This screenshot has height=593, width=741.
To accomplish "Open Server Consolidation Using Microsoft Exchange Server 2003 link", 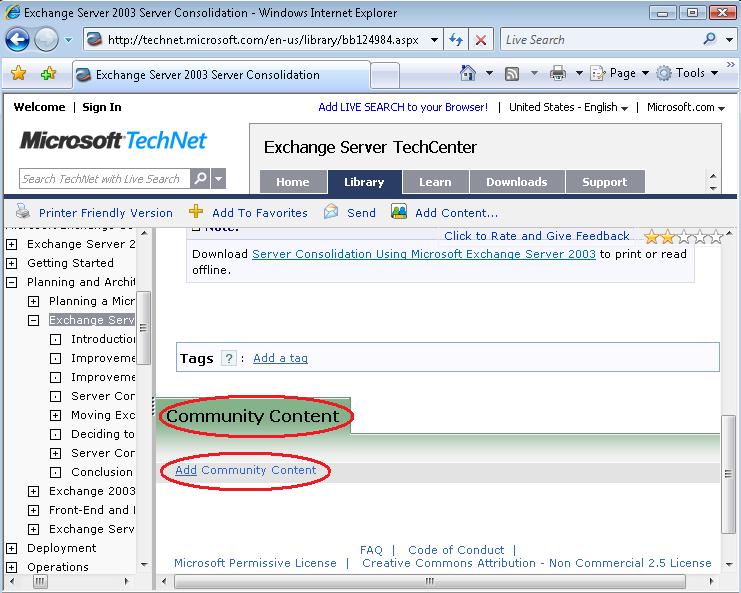I will (x=424, y=254).
